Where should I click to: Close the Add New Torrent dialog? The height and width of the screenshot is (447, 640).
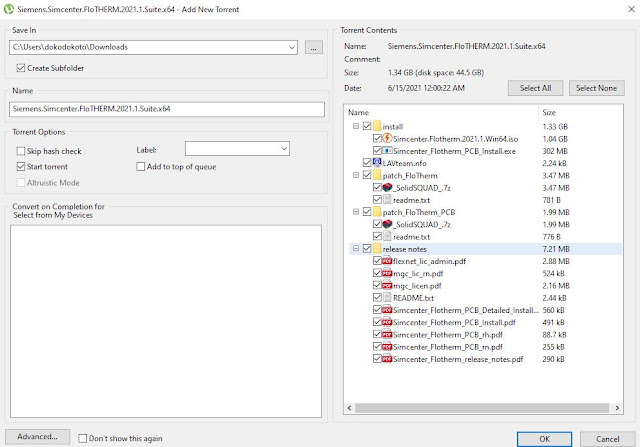click(x=631, y=9)
